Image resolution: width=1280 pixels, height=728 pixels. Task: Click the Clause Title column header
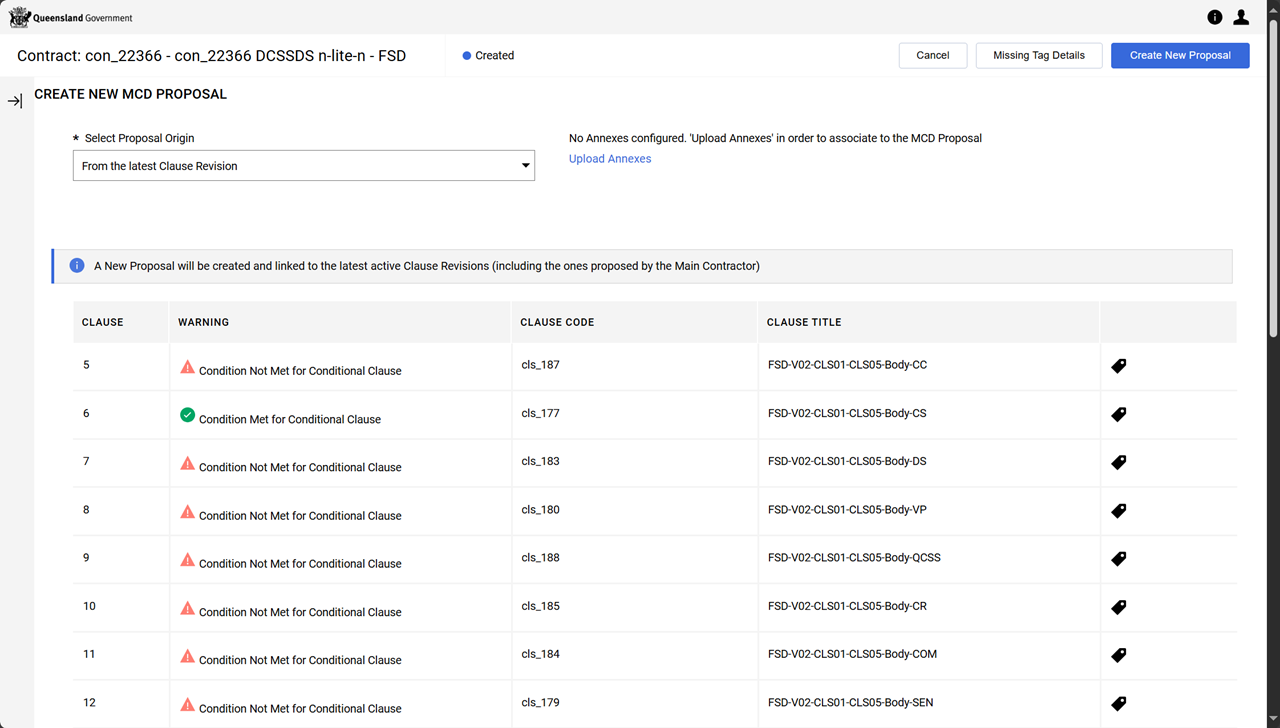pyautogui.click(x=804, y=322)
